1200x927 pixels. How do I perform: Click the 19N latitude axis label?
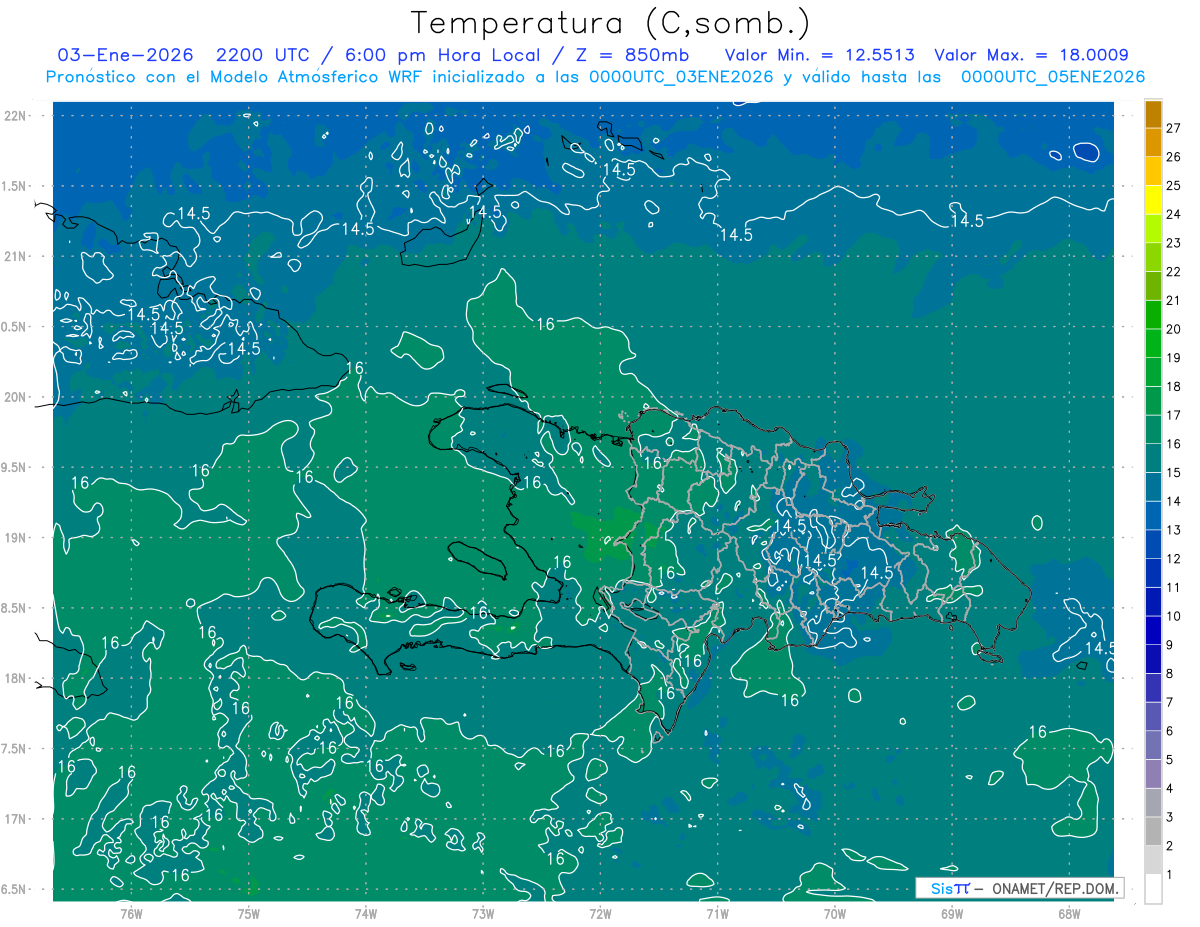point(16,538)
